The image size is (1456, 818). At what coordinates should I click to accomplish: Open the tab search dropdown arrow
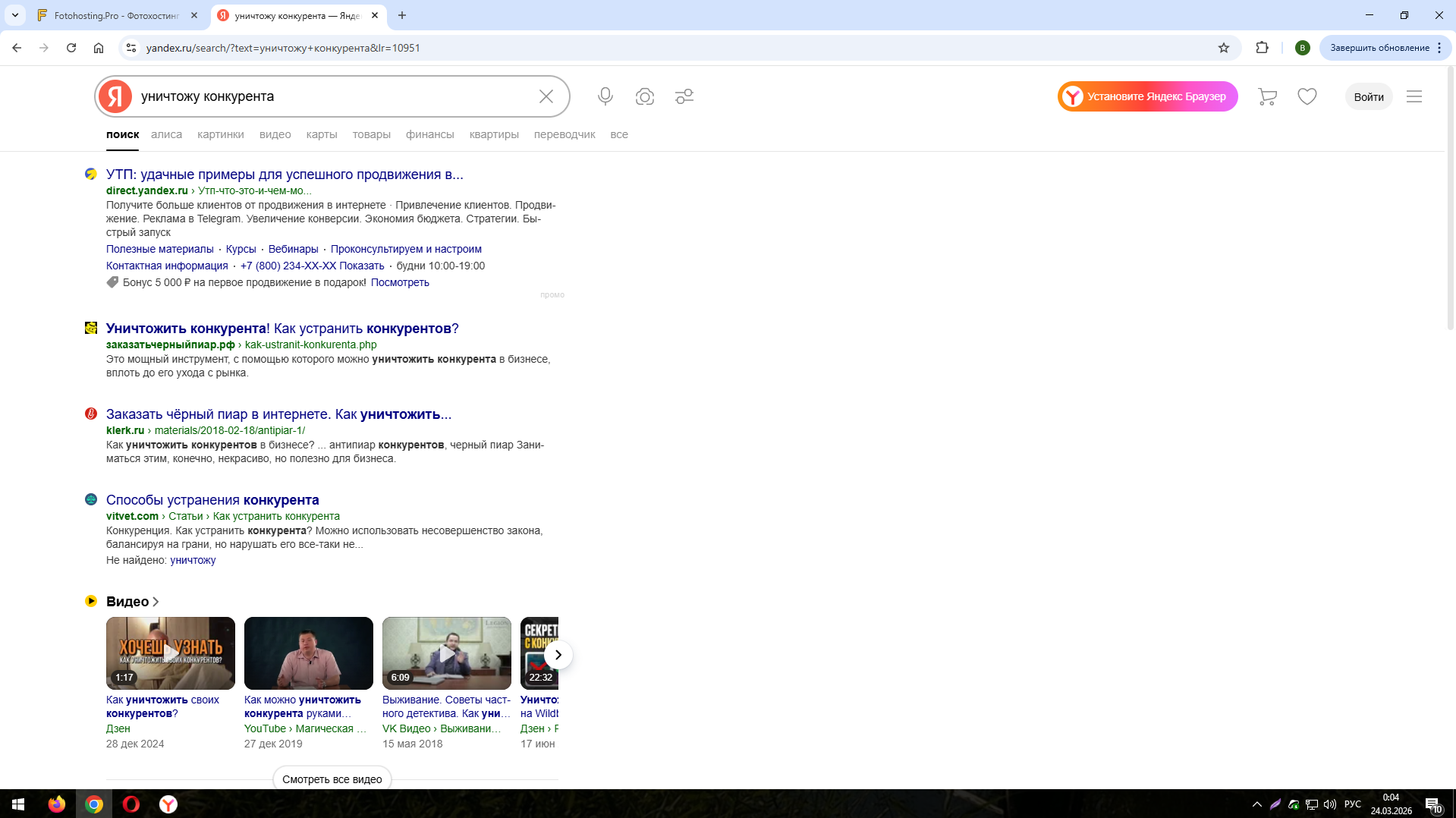pos(15,15)
